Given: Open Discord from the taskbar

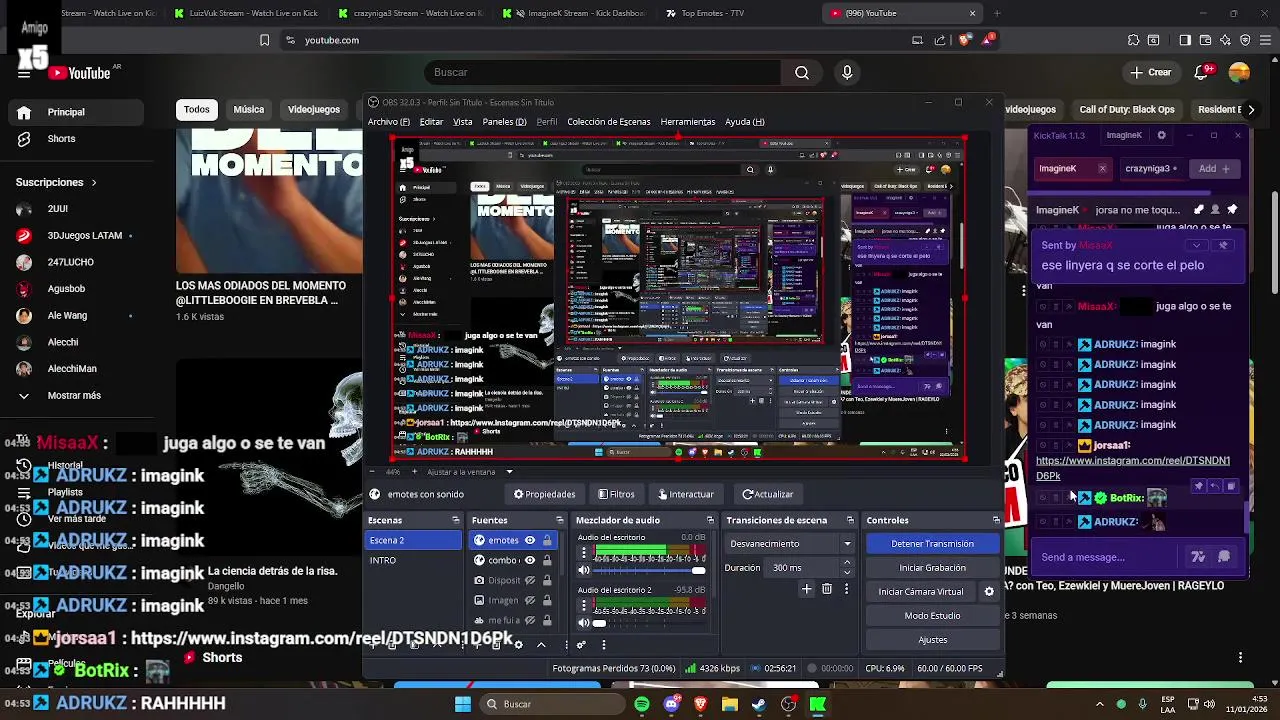Looking at the screenshot, I should coord(671,704).
